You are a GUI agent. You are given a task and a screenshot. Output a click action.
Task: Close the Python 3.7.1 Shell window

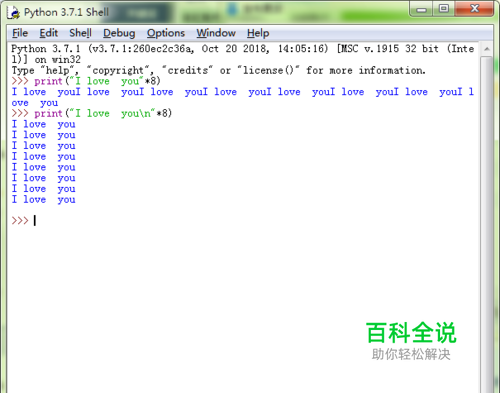pos(474,9)
